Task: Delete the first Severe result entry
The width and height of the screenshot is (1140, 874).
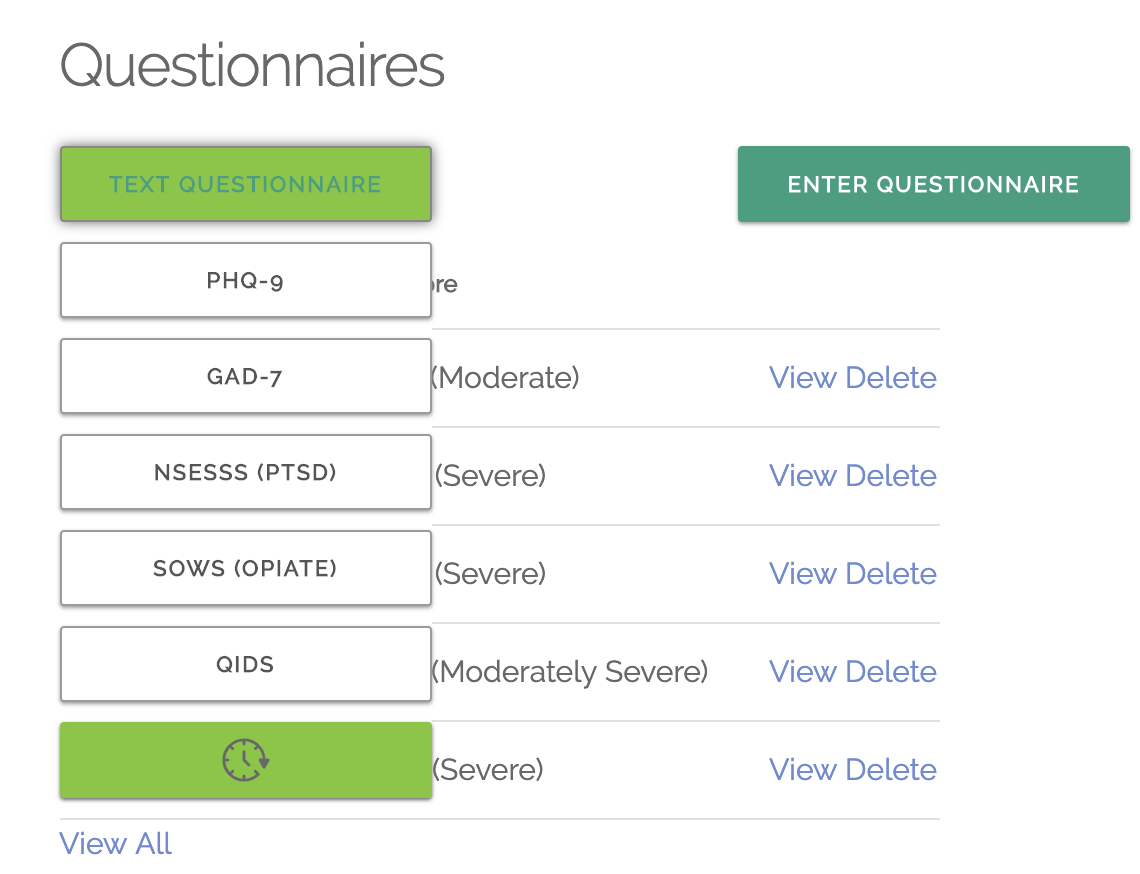Action: click(x=891, y=476)
